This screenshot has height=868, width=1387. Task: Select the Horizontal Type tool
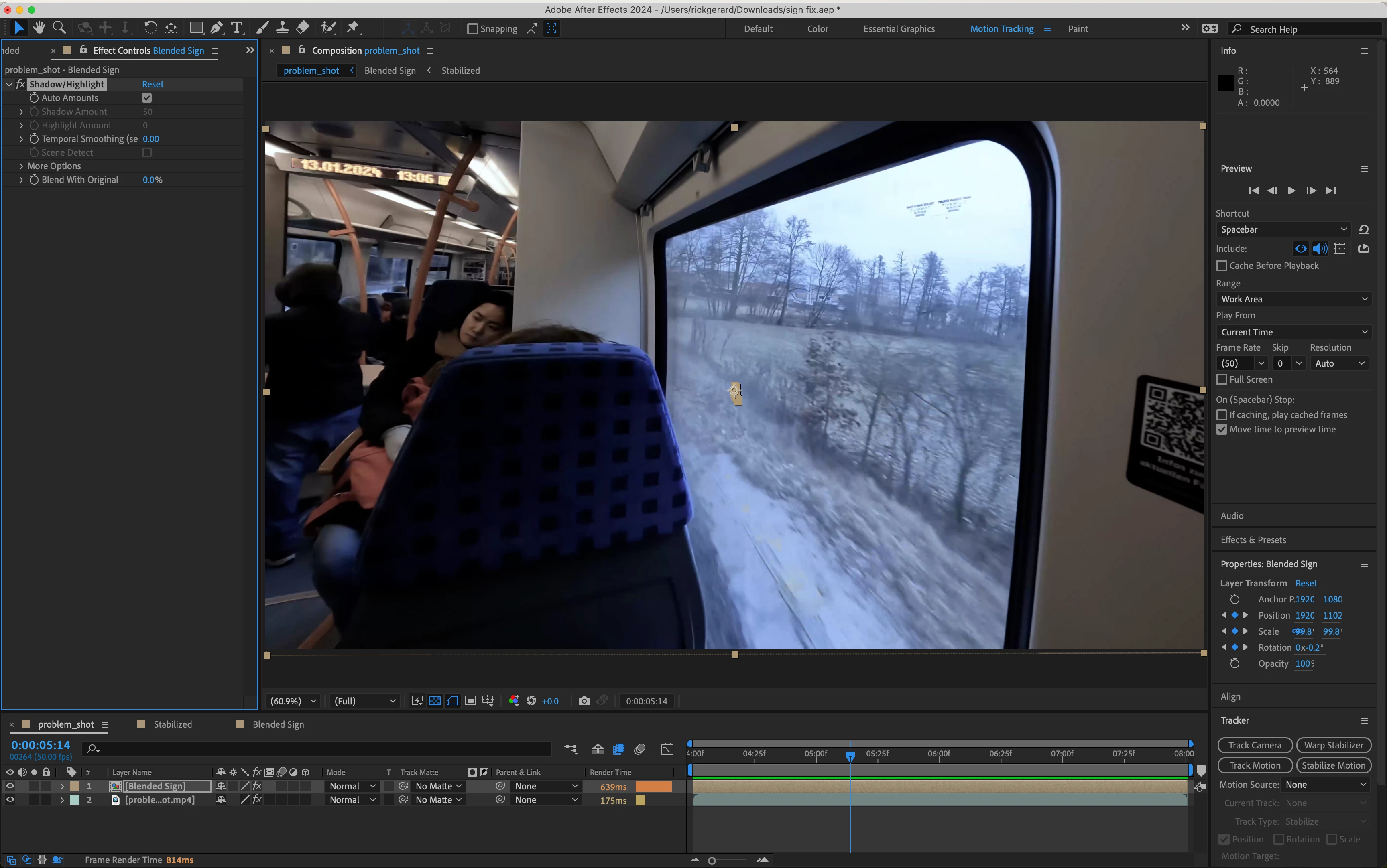pyautogui.click(x=237, y=28)
